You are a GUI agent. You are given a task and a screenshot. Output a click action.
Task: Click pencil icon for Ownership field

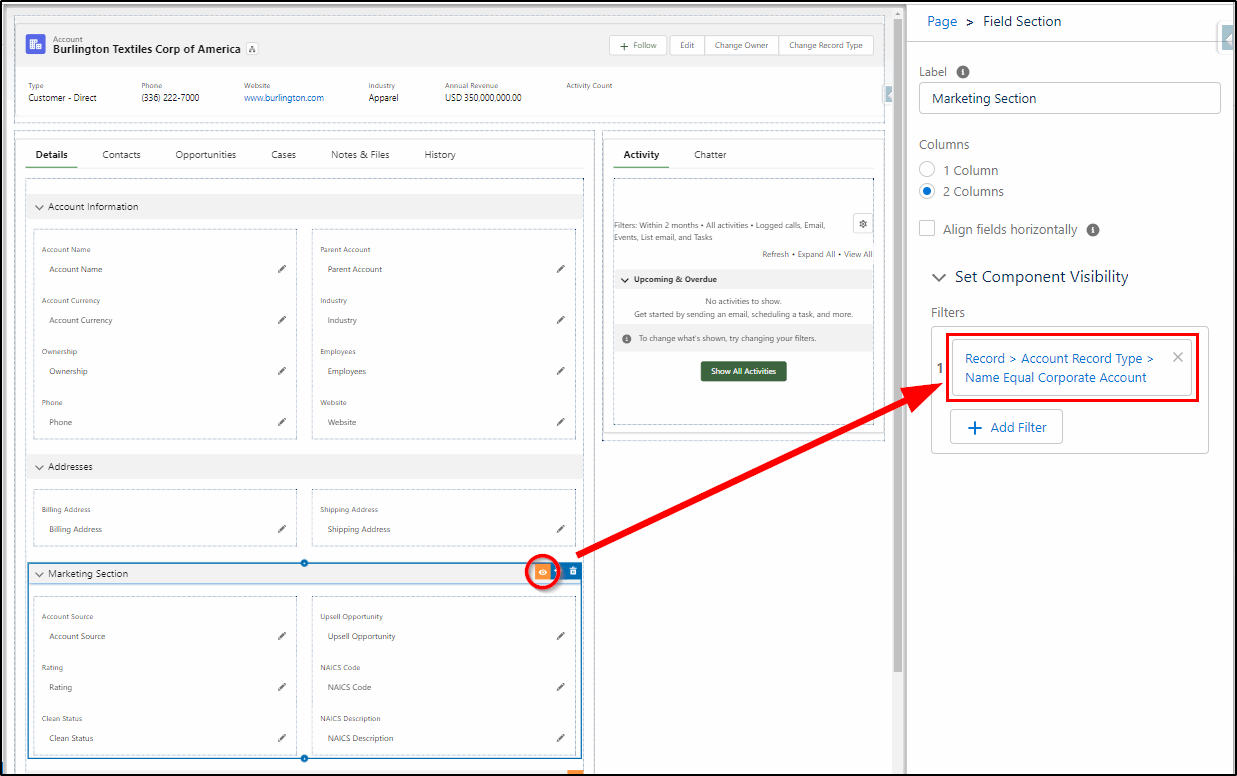point(282,371)
